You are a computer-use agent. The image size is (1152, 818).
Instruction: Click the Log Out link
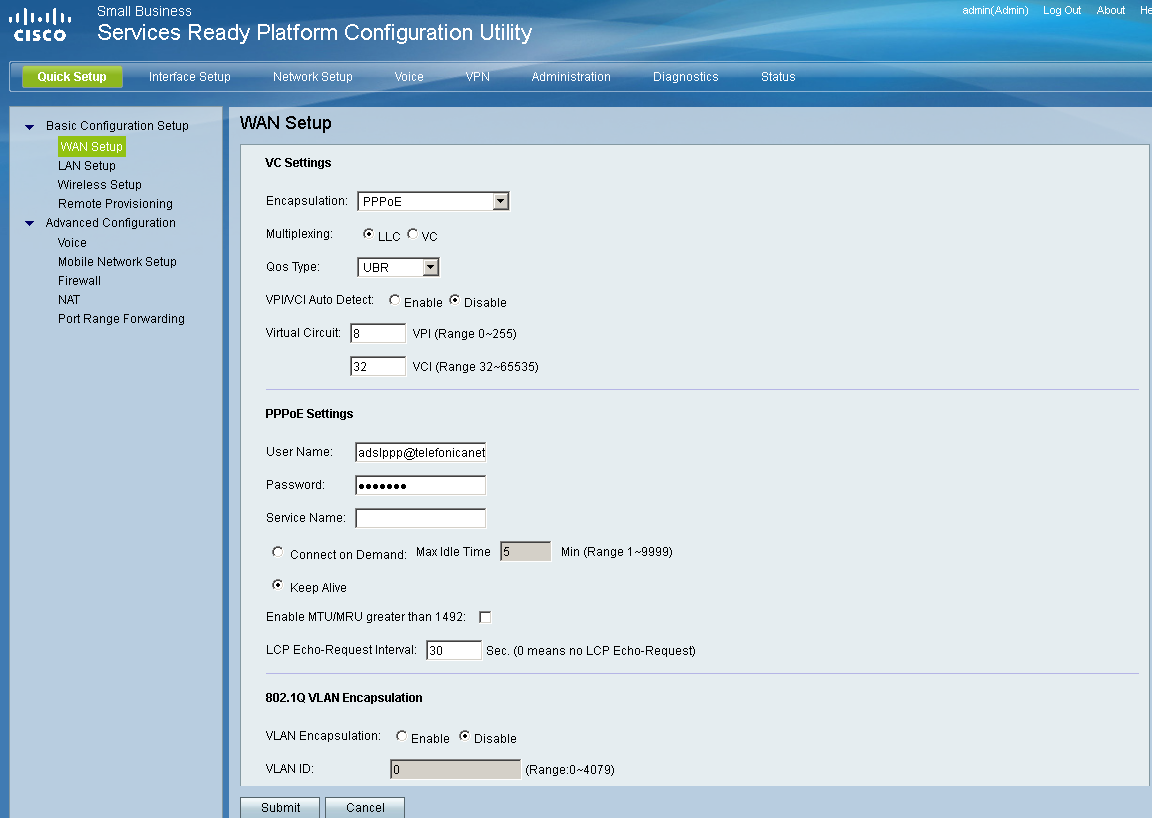(x=1062, y=10)
